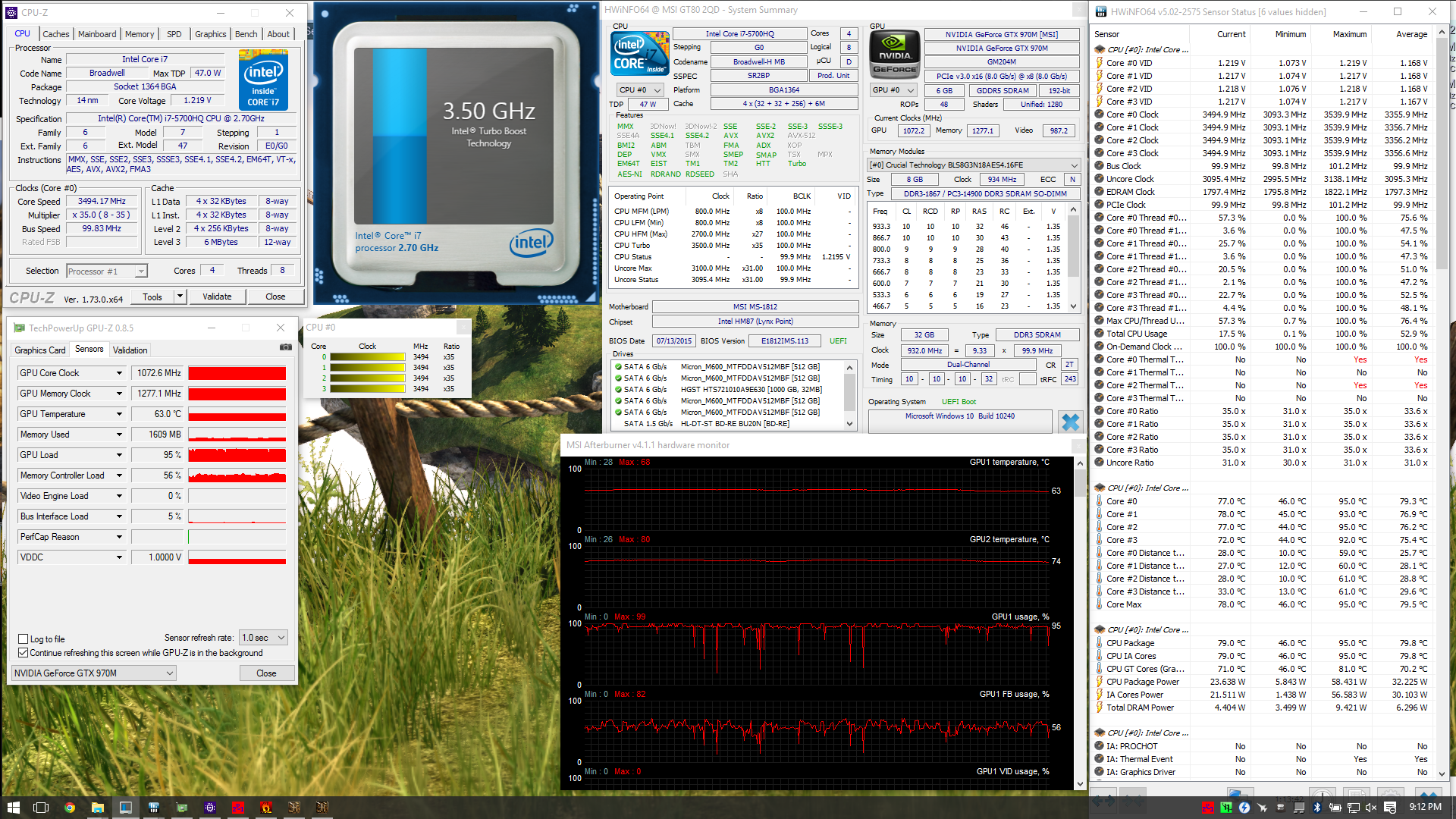The width and height of the screenshot is (1456, 819).
Task: Open the CPU-Z Processor #1 selection dropdown
Action: (x=106, y=271)
